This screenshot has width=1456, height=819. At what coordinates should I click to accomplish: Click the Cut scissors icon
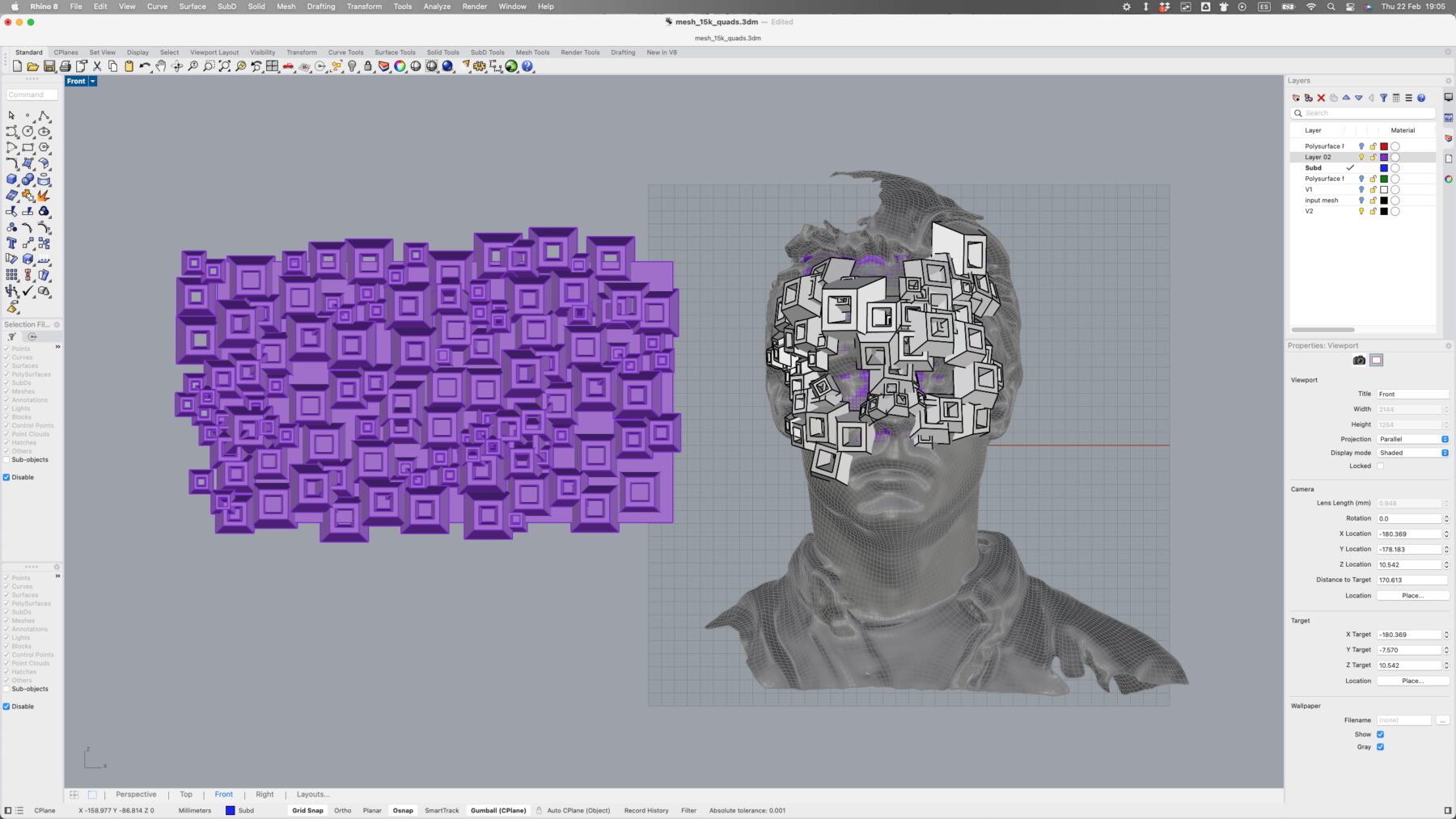click(x=97, y=66)
